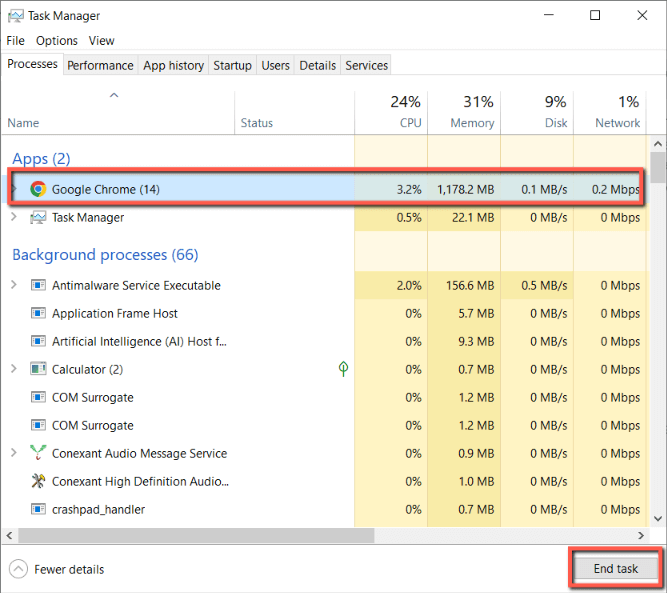
Task: Click the Fewer details link
Action: tap(69, 570)
